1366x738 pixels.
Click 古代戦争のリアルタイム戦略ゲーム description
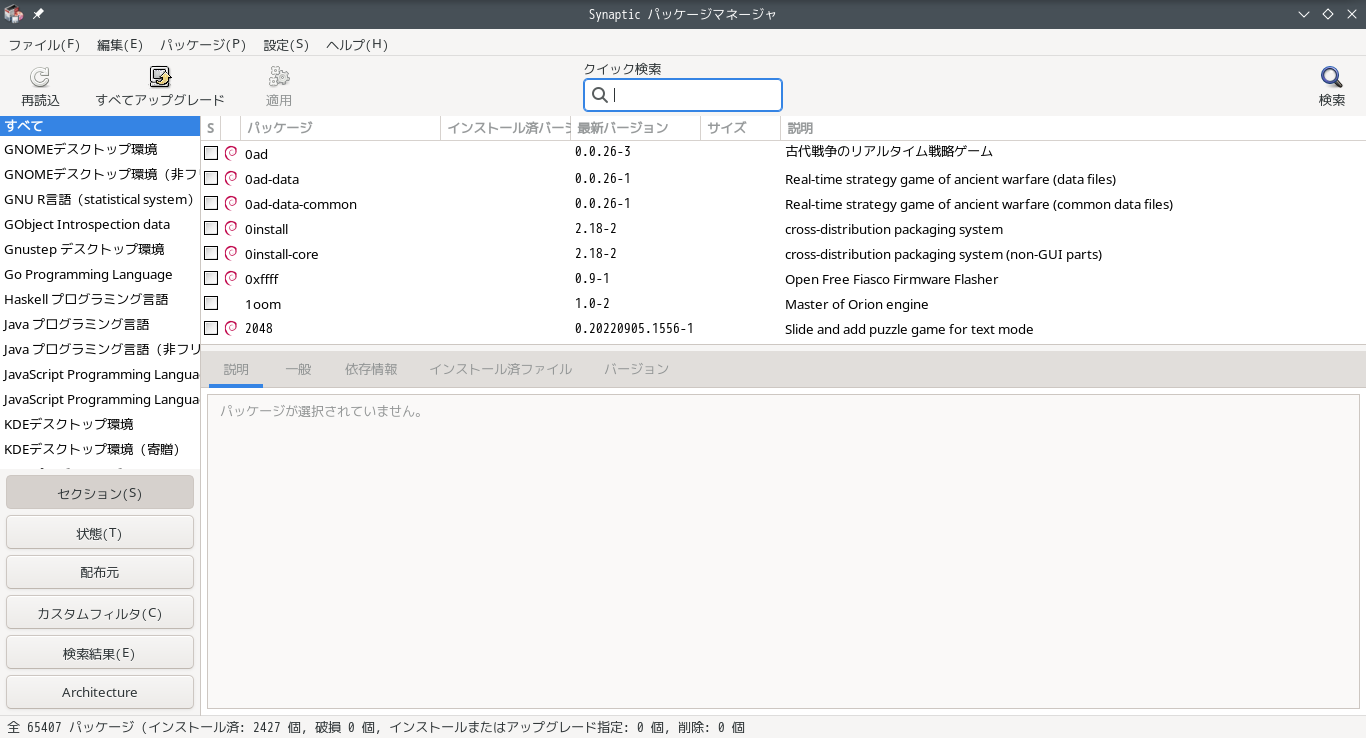coord(889,152)
